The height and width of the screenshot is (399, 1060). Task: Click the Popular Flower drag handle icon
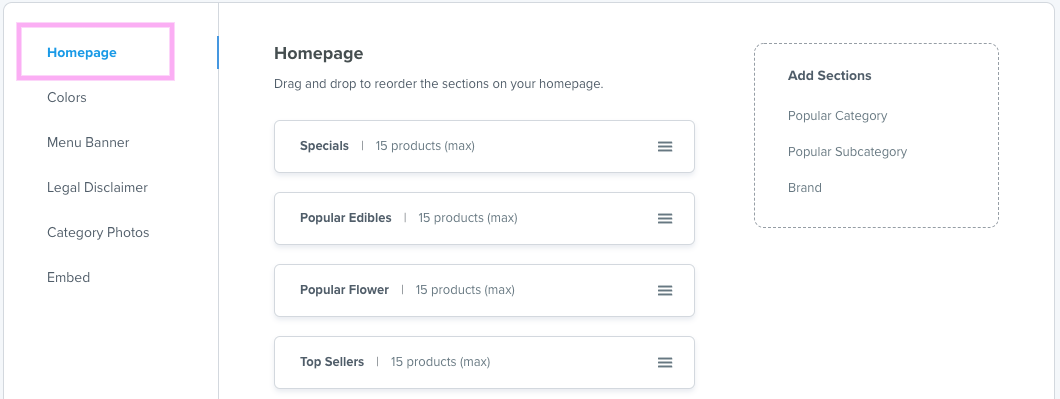pos(665,290)
